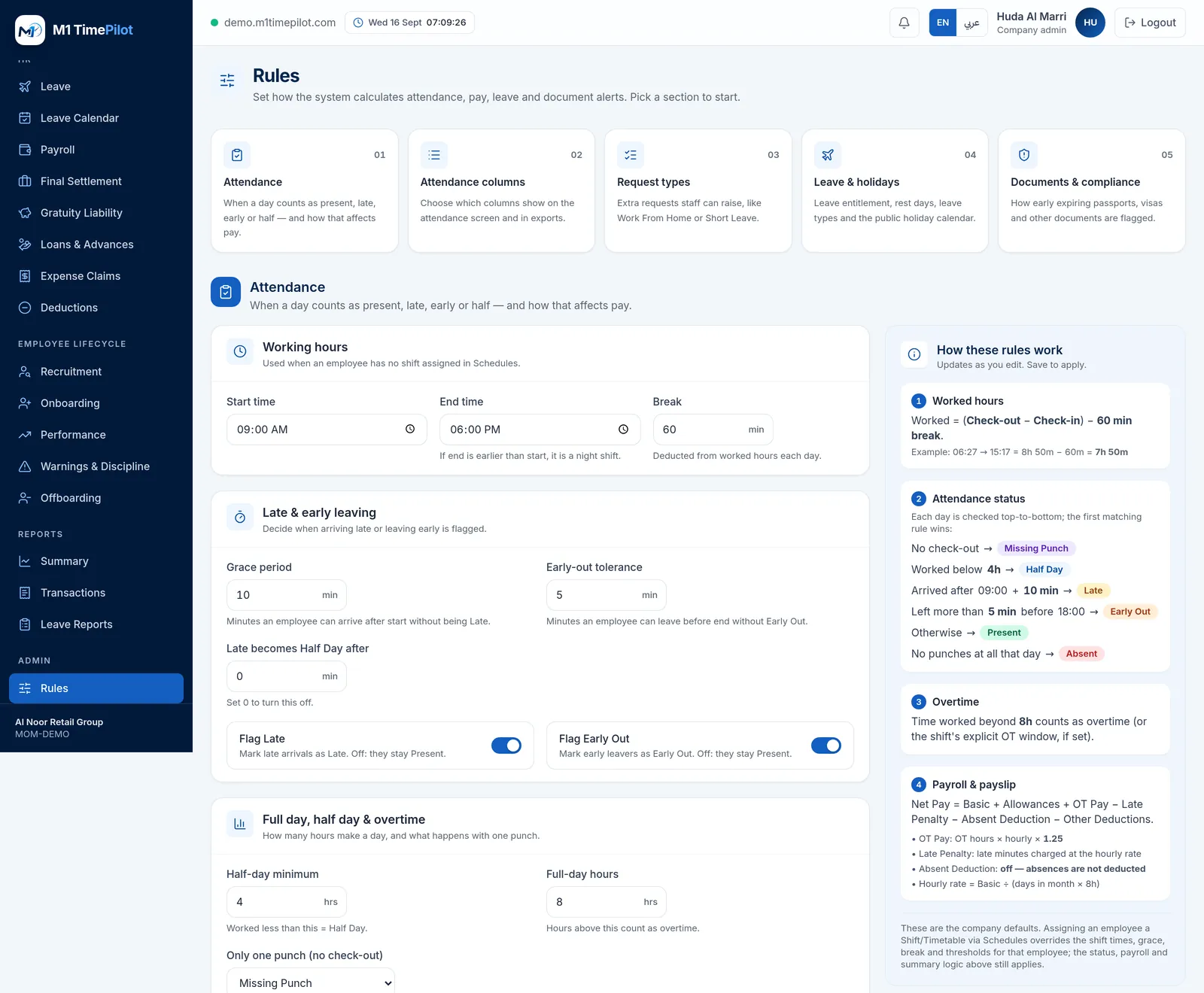
Task: Click the Absent status badge
Action: click(1081, 654)
